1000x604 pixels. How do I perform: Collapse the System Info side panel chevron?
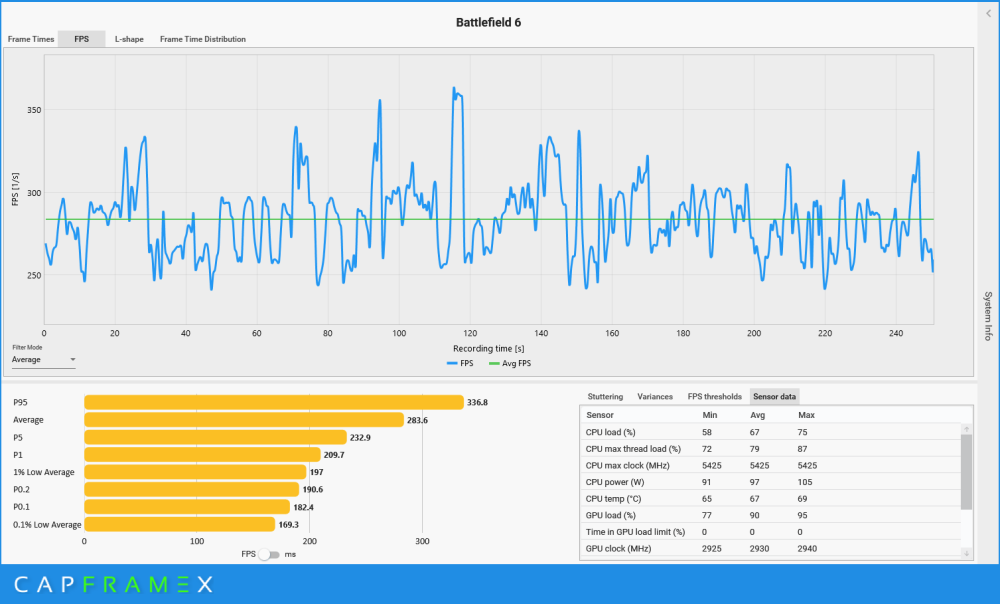pos(989,13)
